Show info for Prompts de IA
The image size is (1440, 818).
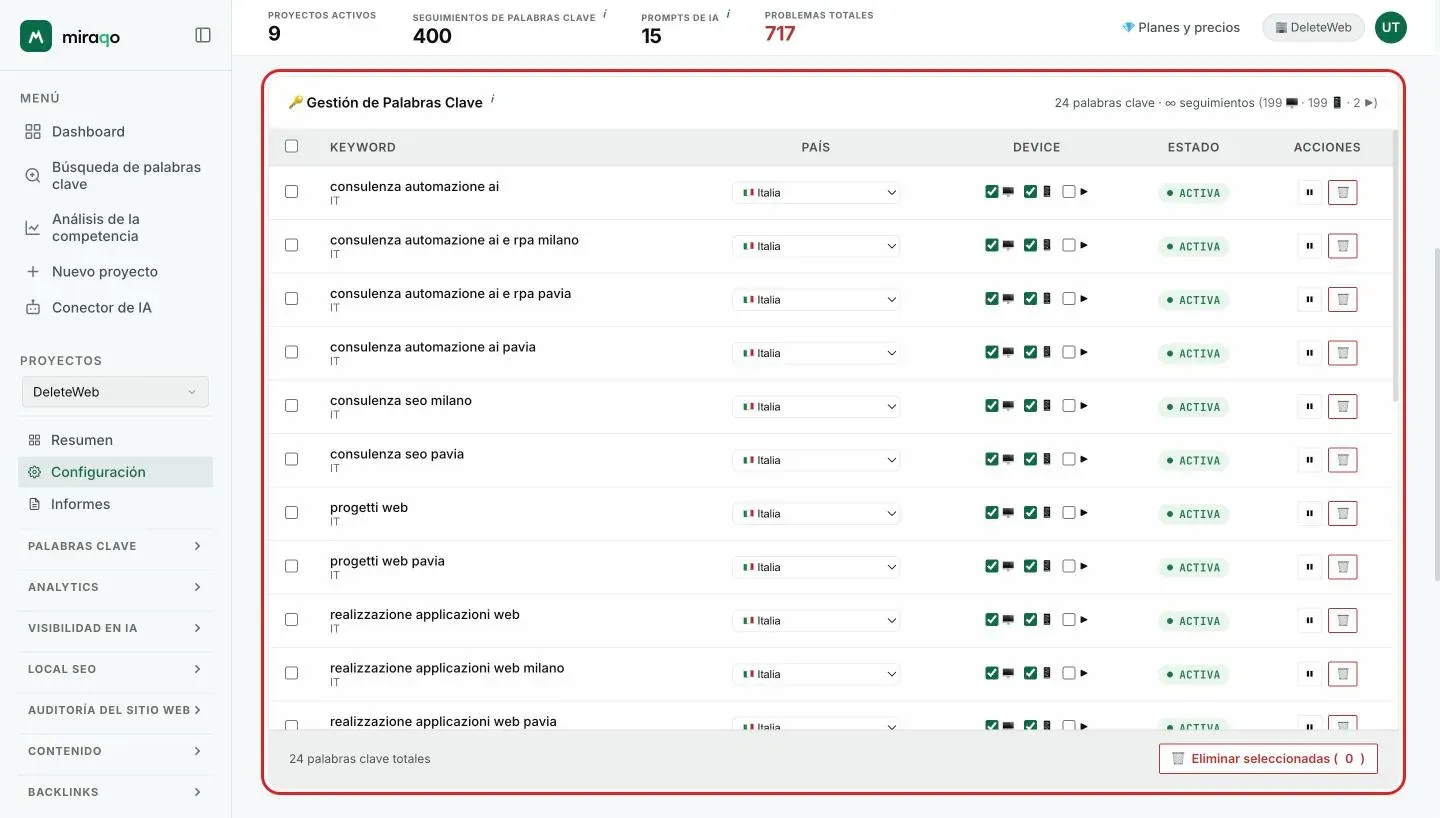tap(728, 14)
